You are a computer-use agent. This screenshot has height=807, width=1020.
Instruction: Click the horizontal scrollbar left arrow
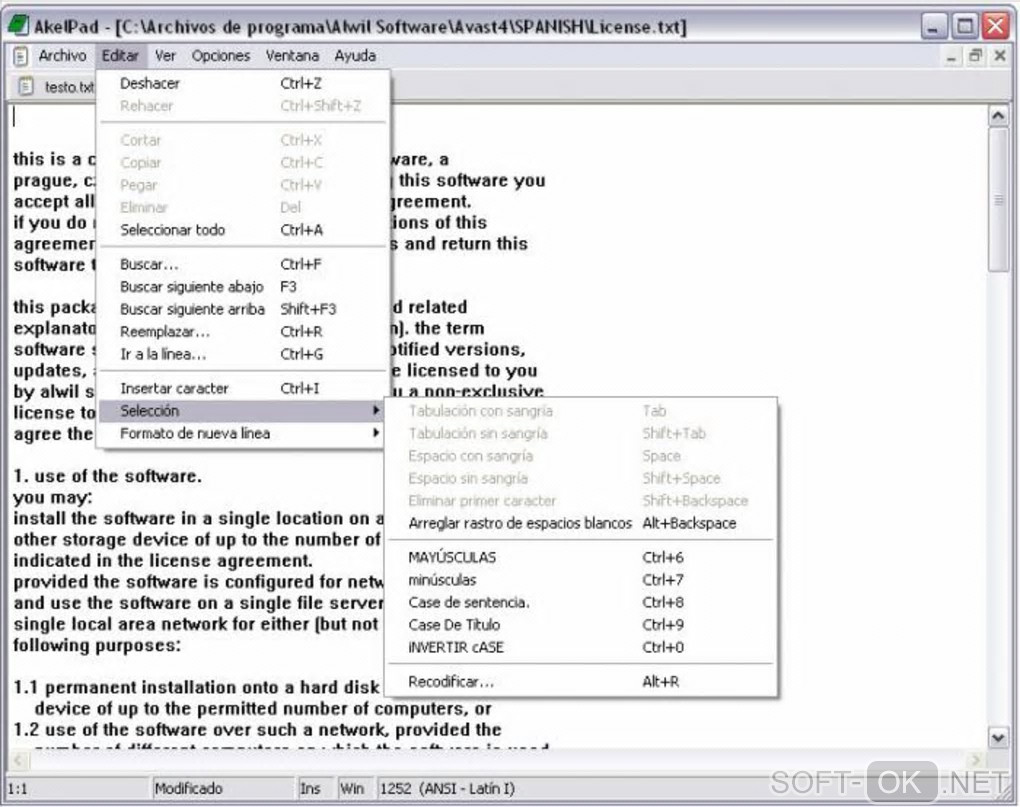(18, 760)
